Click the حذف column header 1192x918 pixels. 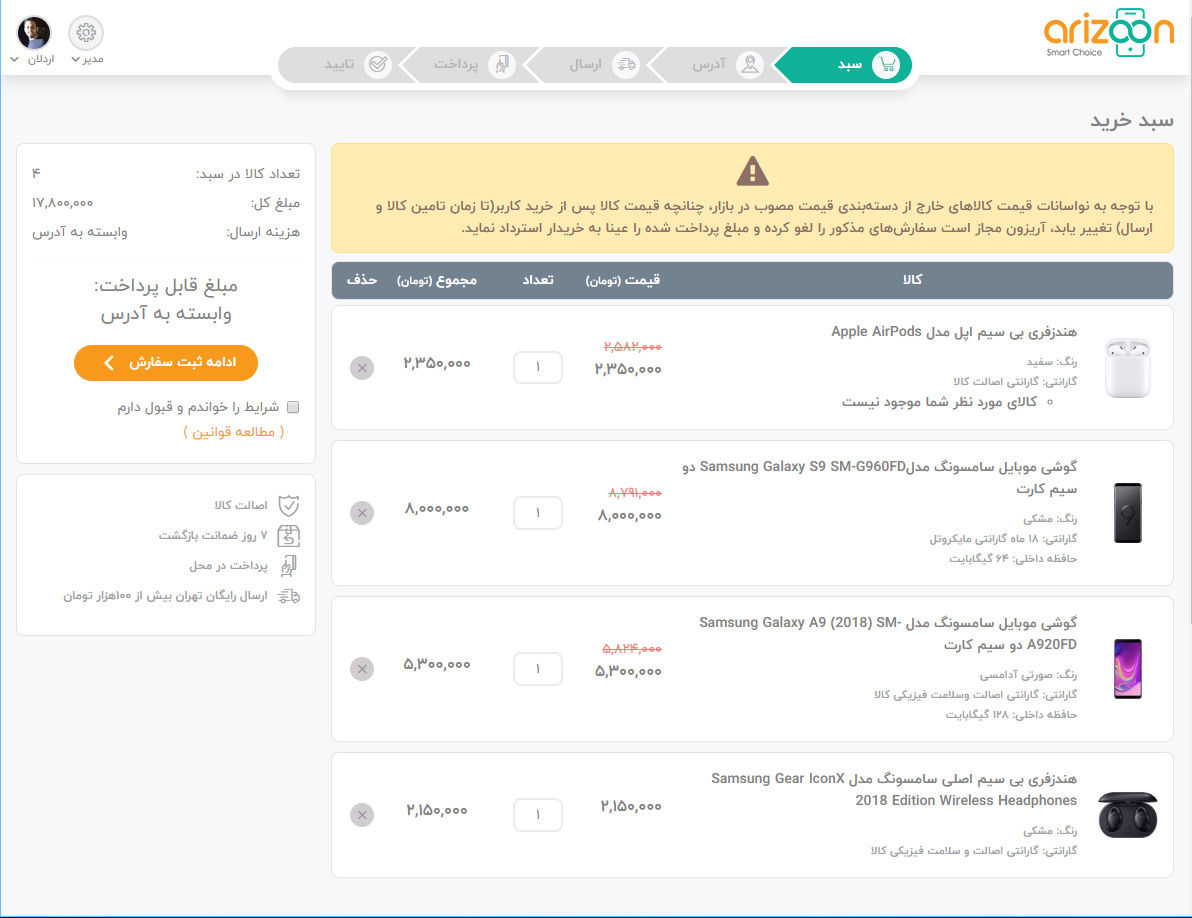(362, 280)
